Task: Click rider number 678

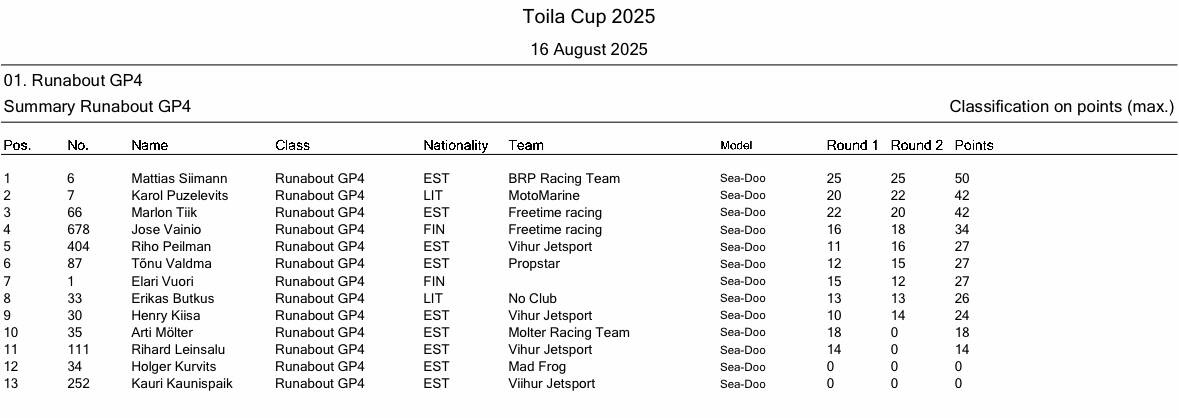Action: (79, 230)
